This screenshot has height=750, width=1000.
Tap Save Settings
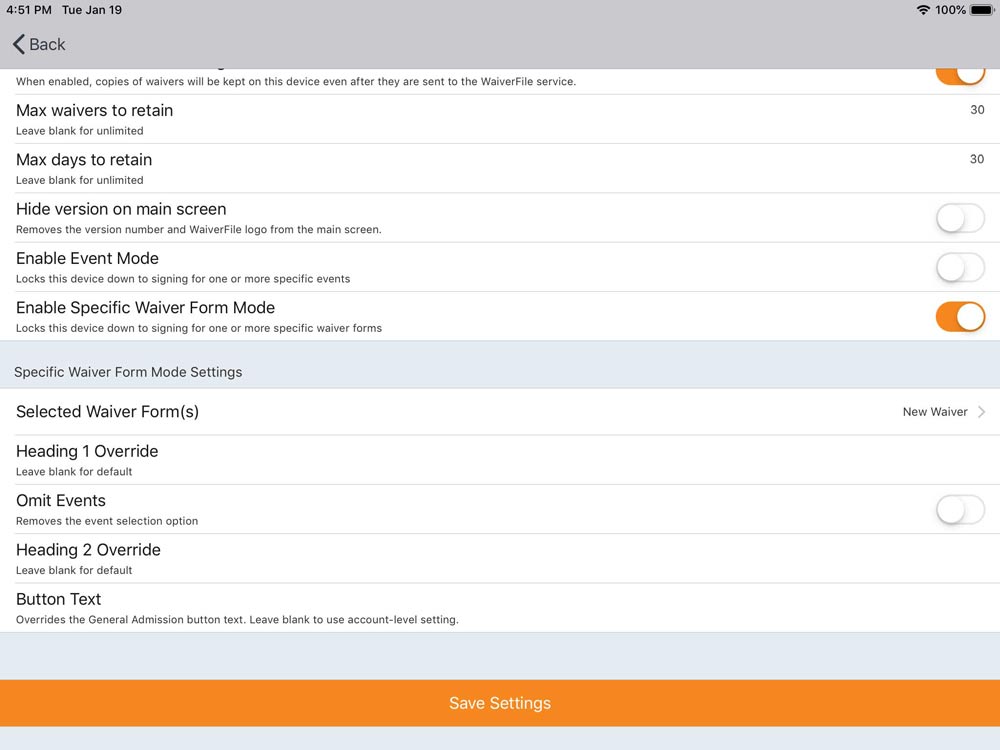pyautogui.click(x=500, y=703)
